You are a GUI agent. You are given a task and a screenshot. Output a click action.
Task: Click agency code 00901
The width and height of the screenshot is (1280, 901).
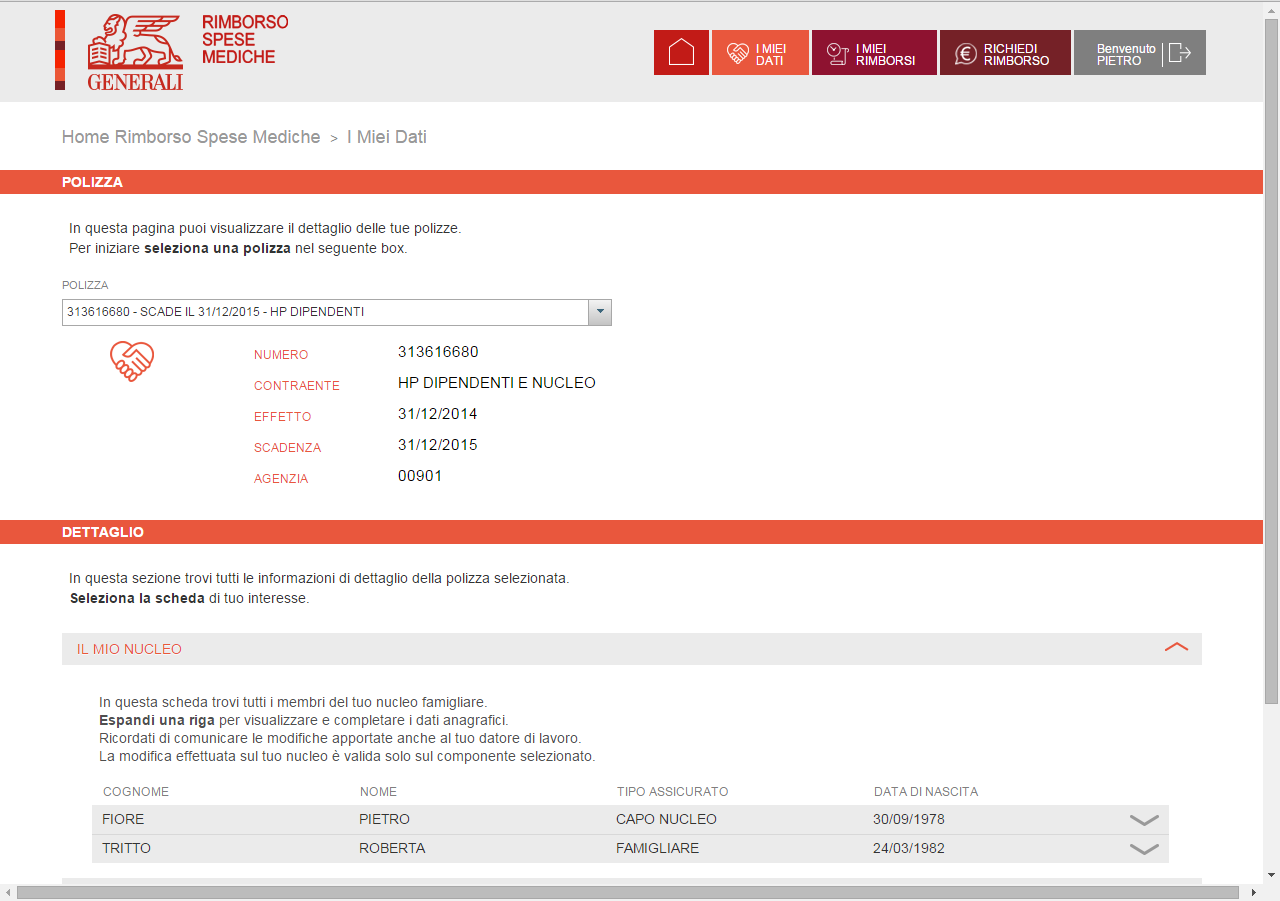tap(420, 475)
